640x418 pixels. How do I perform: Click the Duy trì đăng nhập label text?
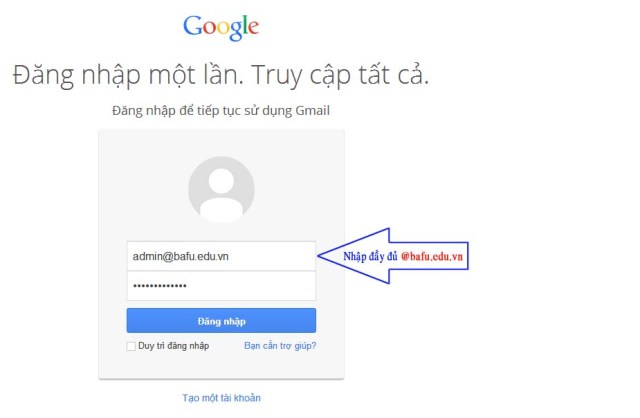click(x=173, y=346)
